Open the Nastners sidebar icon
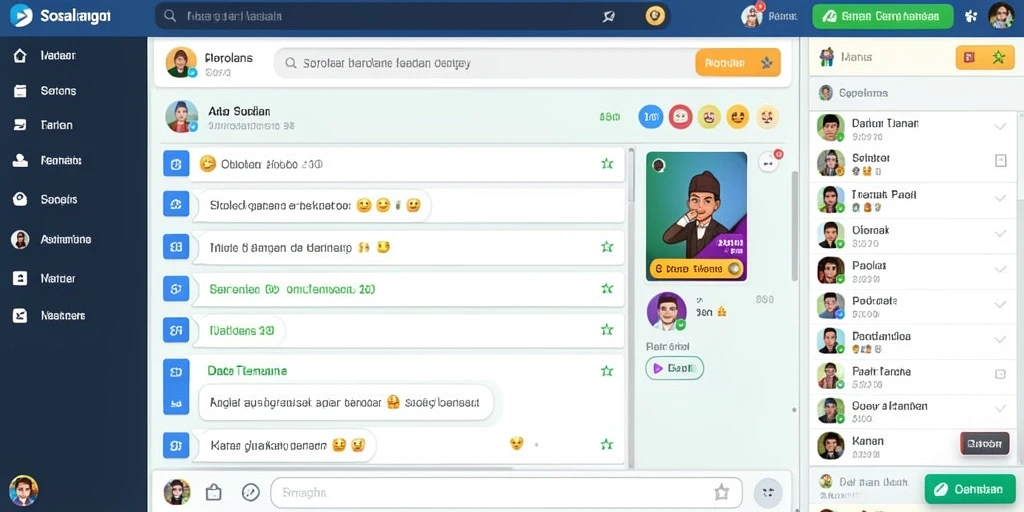Image resolution: width=1024 pixels, height=512 pixels. (x=20, y=315)
